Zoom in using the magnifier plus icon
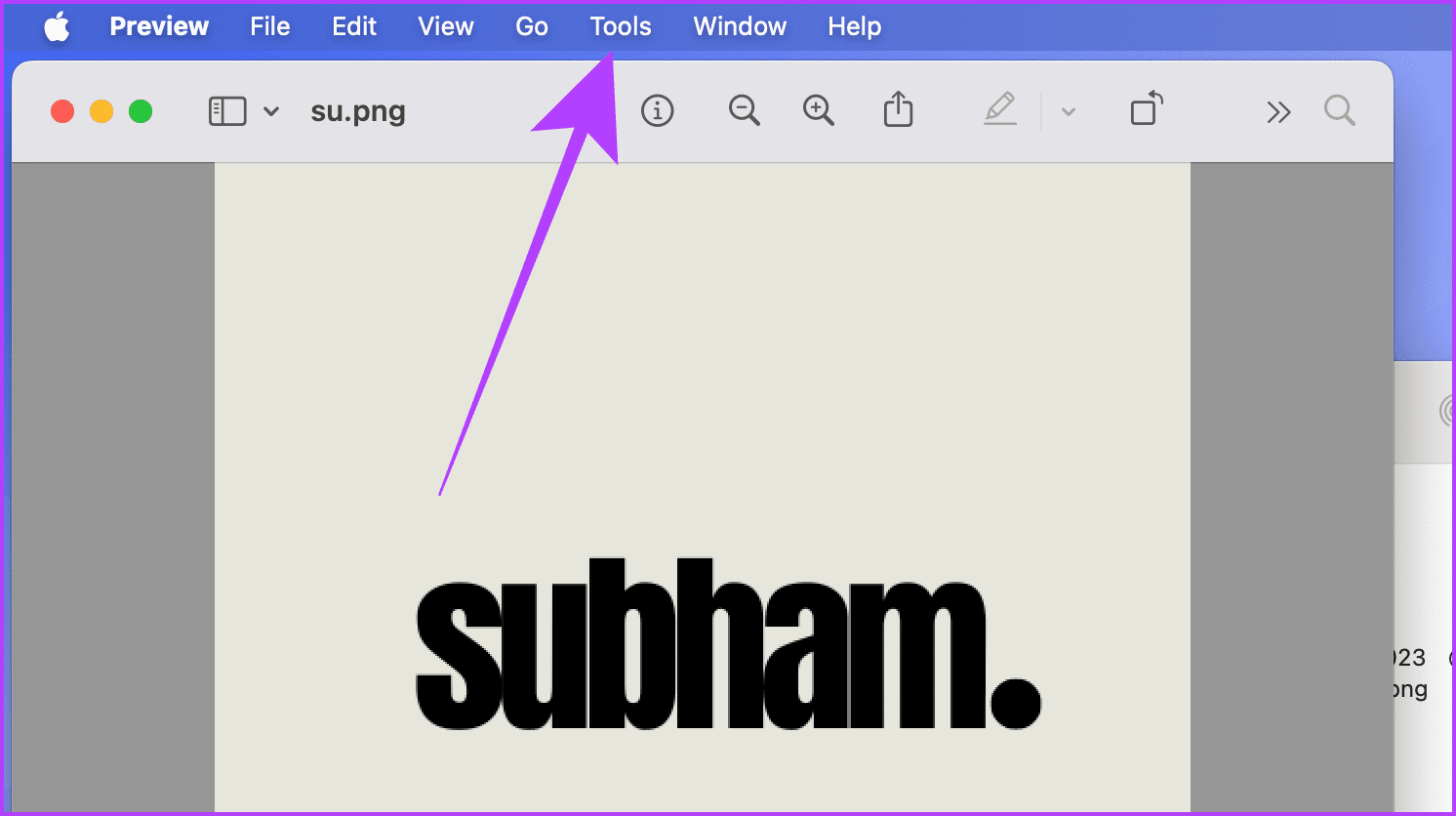Viewport: 1456px width, 816px height. click(819, 110)
